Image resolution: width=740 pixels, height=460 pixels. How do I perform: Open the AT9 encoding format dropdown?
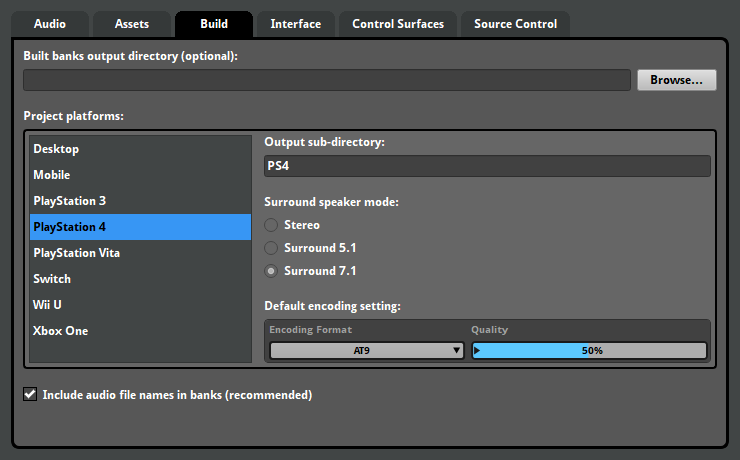tap(367, 351)
